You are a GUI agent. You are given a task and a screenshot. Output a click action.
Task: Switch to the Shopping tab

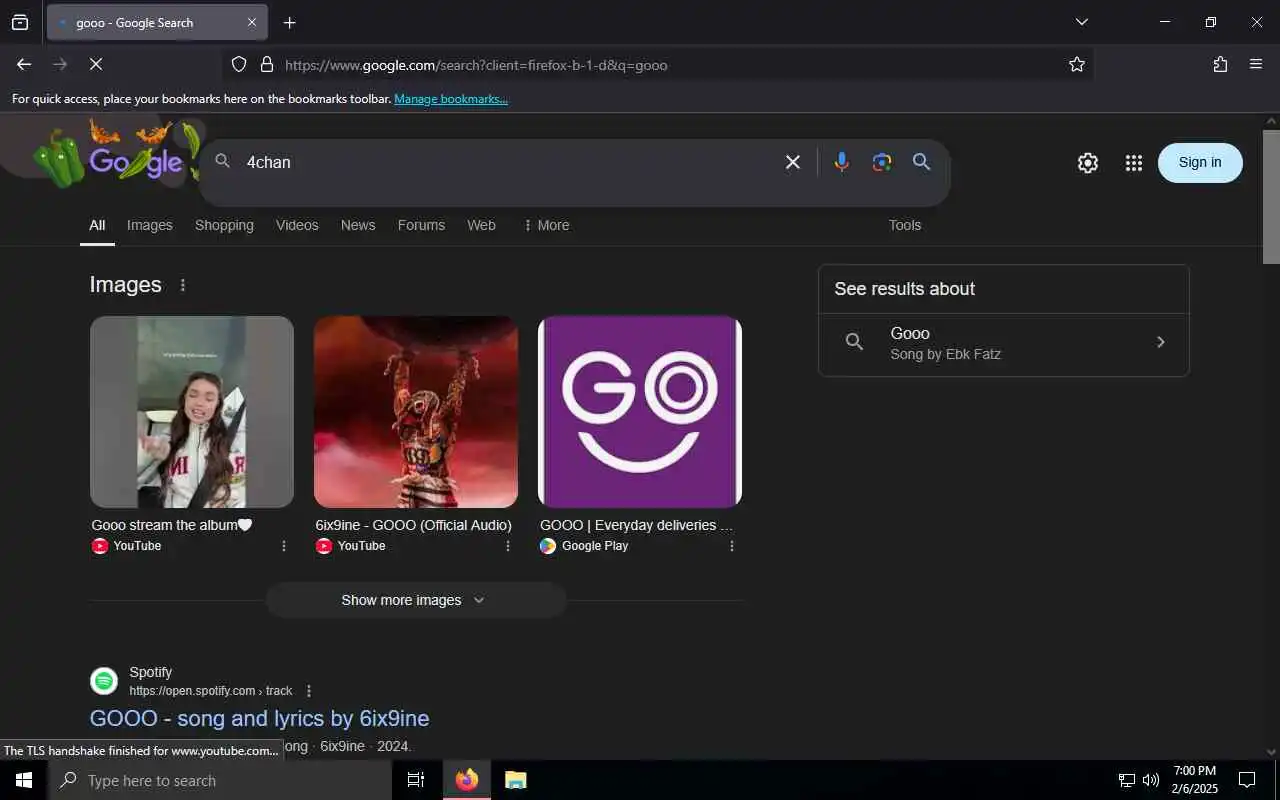click(x=224, y=226)
